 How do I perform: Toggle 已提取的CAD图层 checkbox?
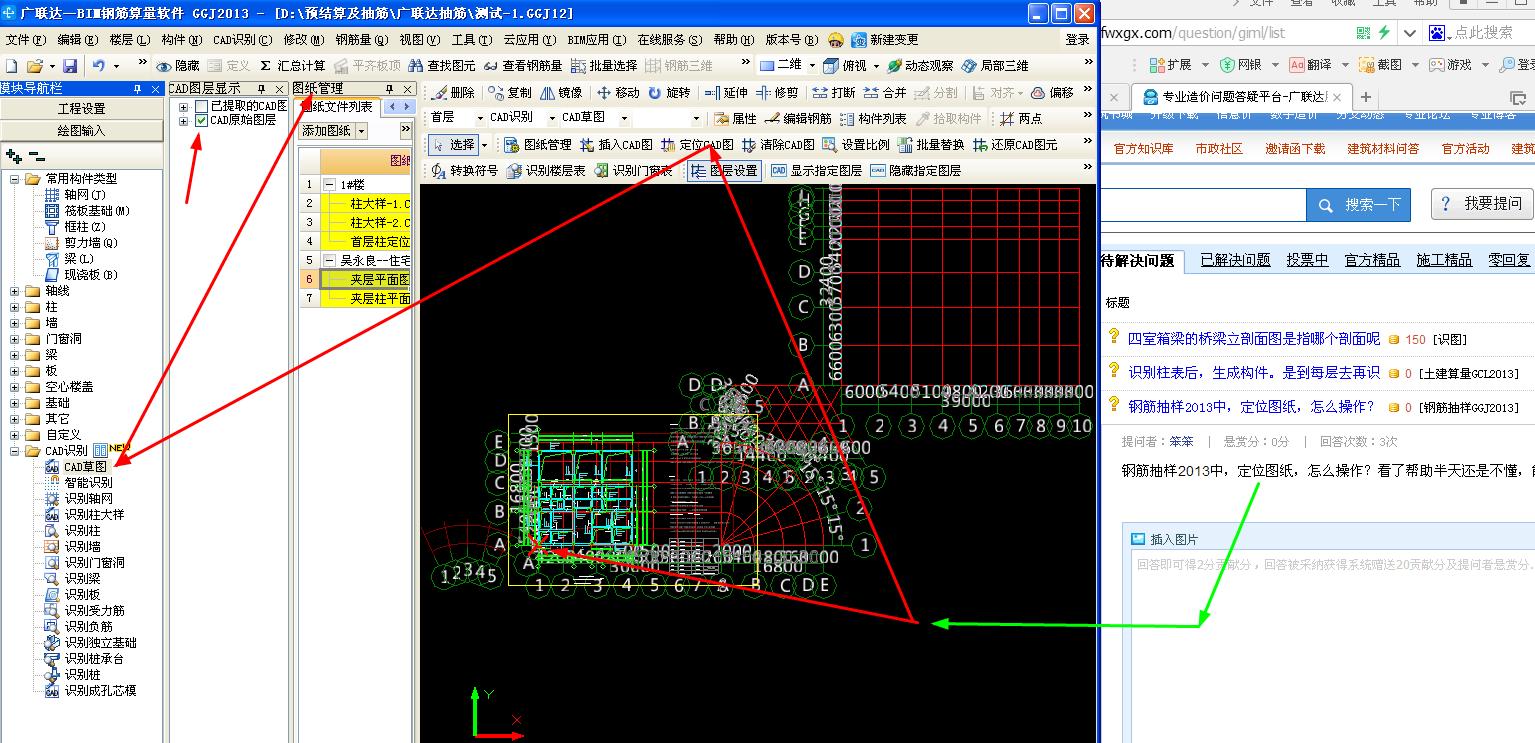pos(201,106)
